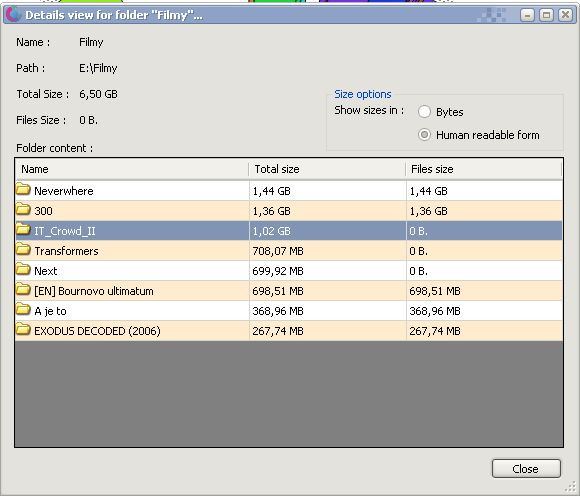
Task: Click the 1,44 GB total size cell
Action: click(x=272, y=191)
